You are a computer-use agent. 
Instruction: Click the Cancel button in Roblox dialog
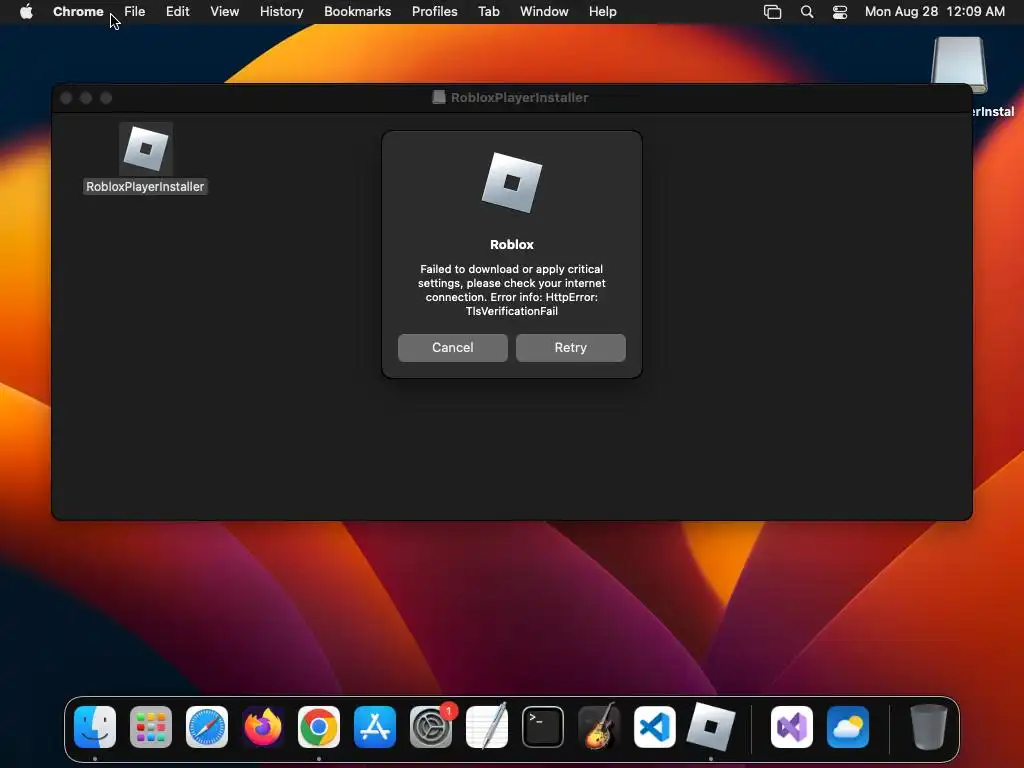pyautogui.click(x=453, y=347)
